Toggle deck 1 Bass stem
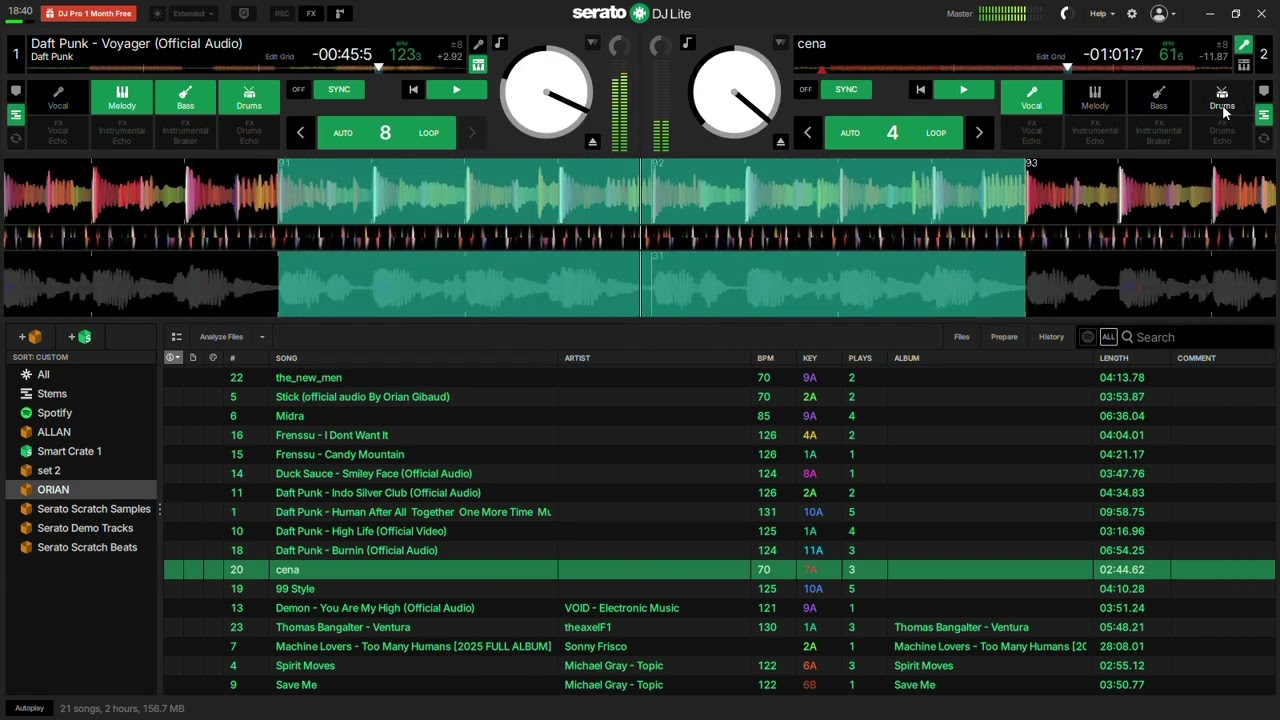This screenshot has width=1280, height=720. 185,97
